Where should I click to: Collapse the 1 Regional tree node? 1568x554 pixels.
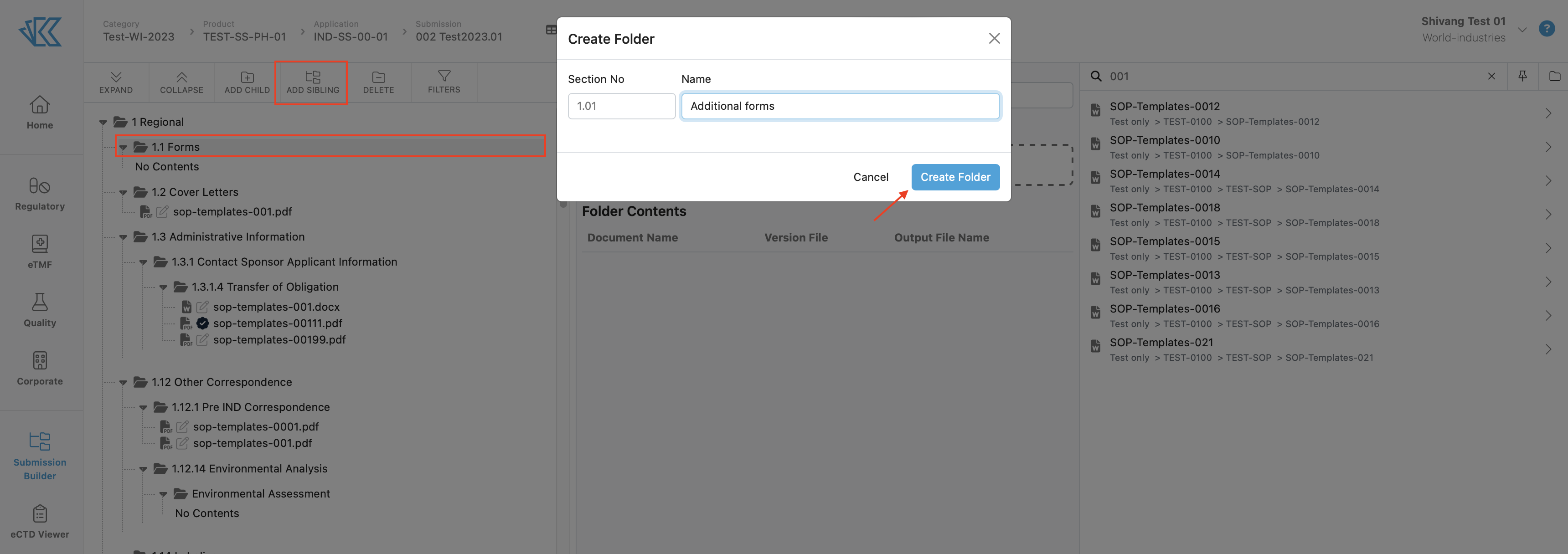pyautogui.click(x=103, y=122)
